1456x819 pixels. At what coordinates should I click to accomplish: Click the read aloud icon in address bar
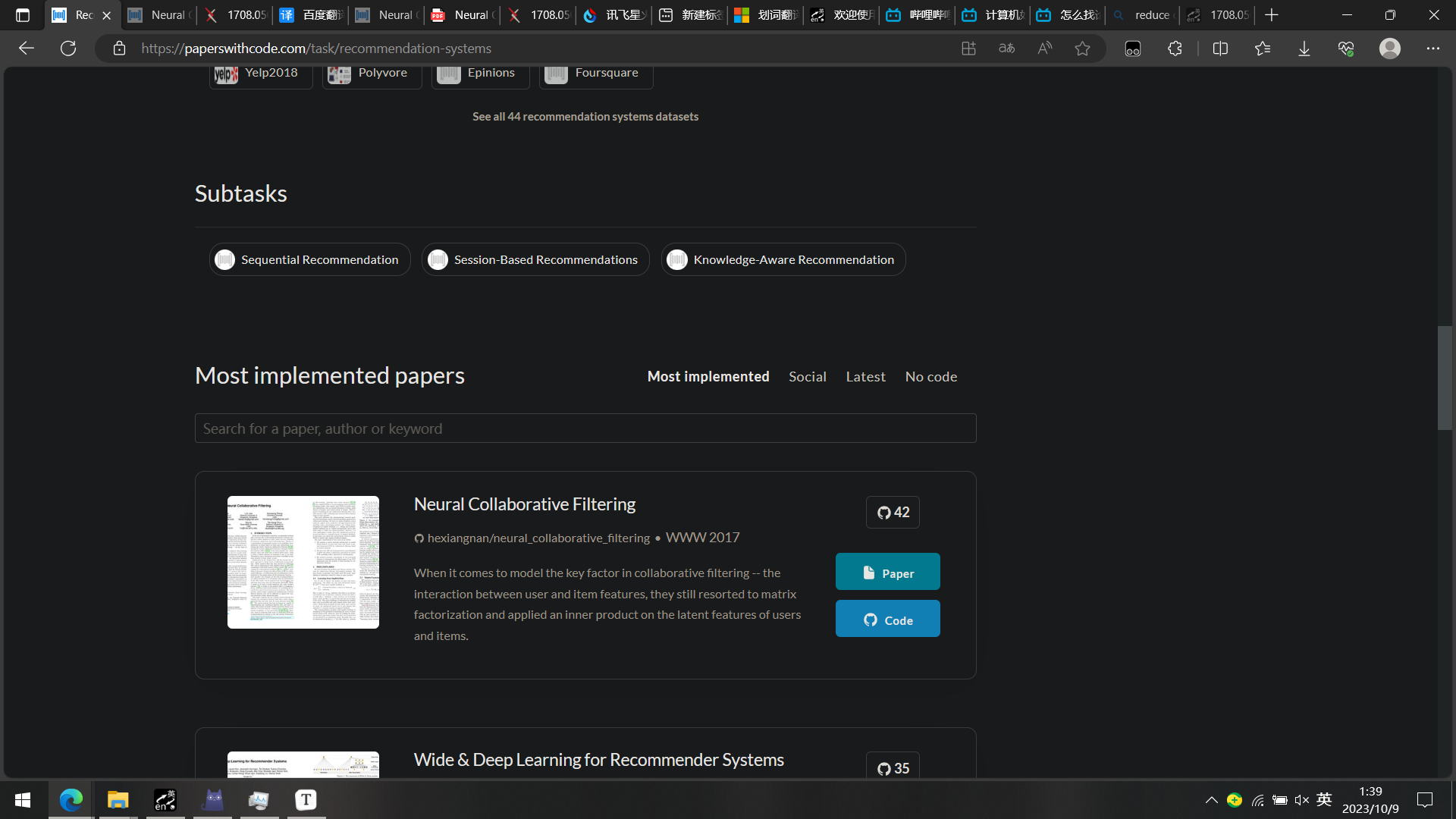[x=1044, y=49]
